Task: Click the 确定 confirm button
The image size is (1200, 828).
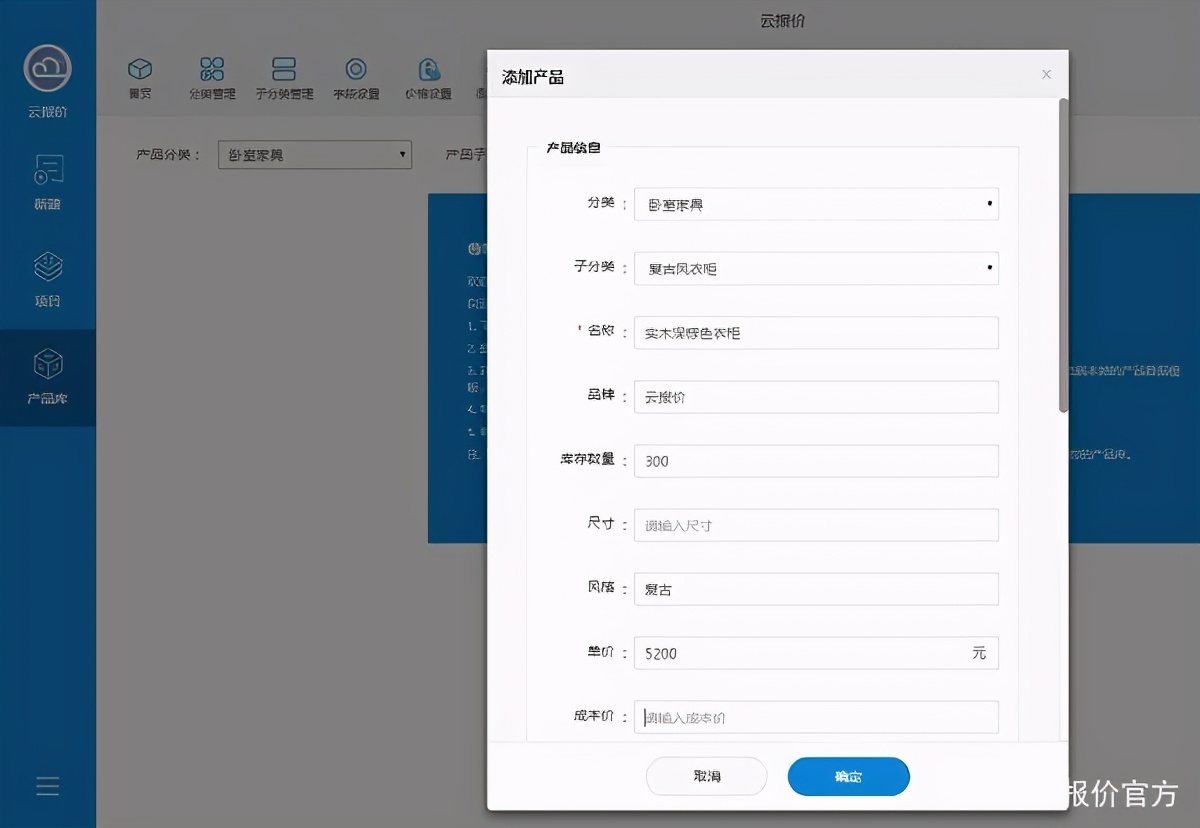Action: 848,776
